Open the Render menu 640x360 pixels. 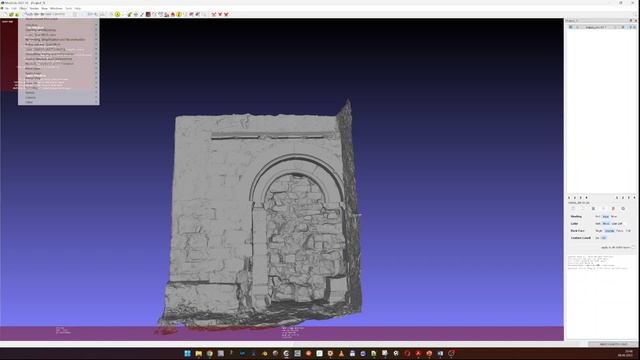[x=34, y=8]
